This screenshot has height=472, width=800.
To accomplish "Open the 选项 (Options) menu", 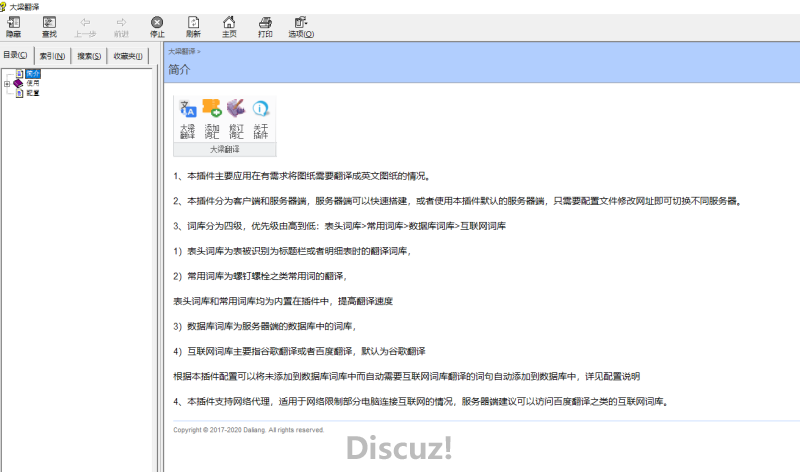I will tap(301, 25).
